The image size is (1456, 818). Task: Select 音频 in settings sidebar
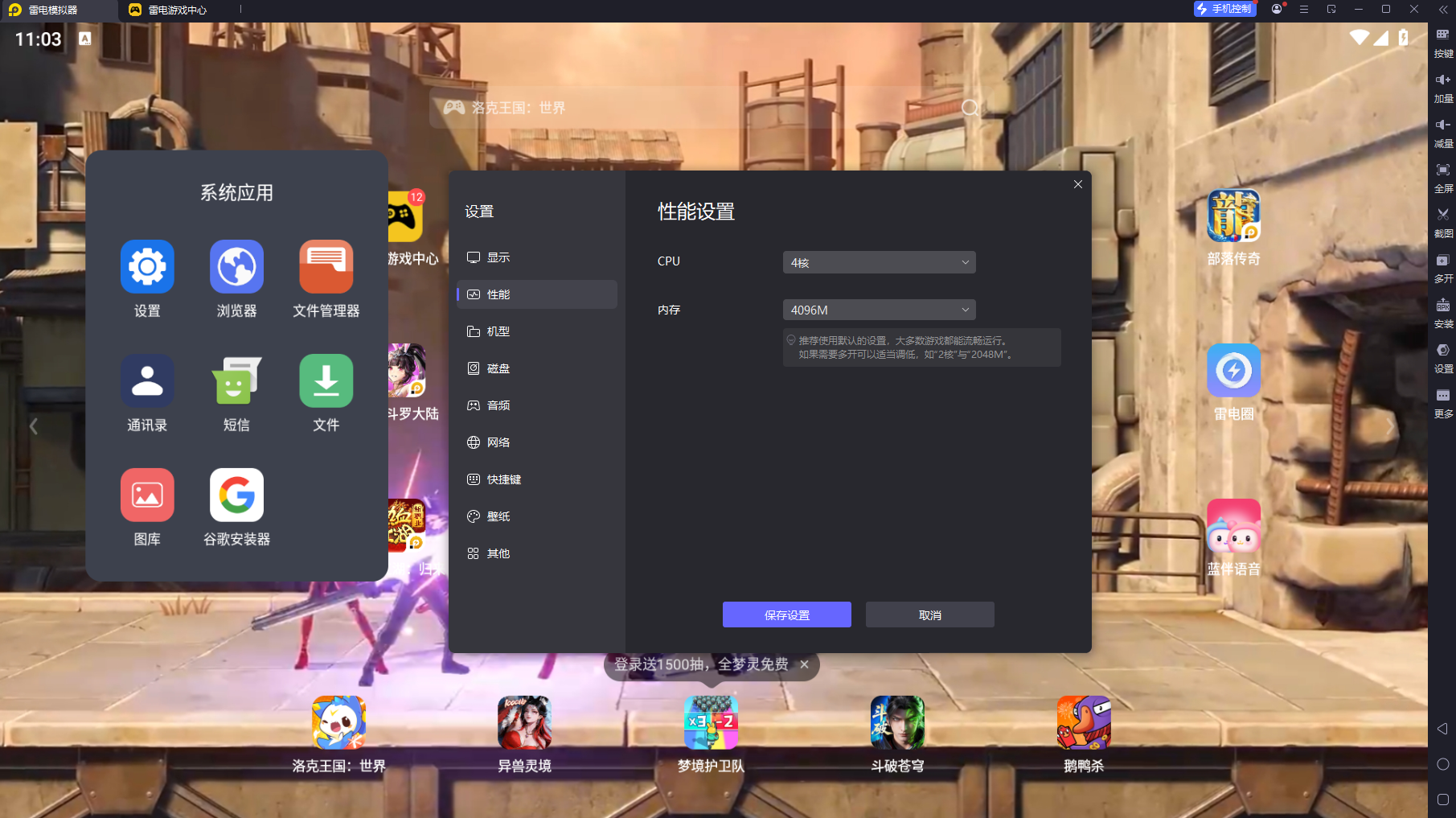[537, 405]
